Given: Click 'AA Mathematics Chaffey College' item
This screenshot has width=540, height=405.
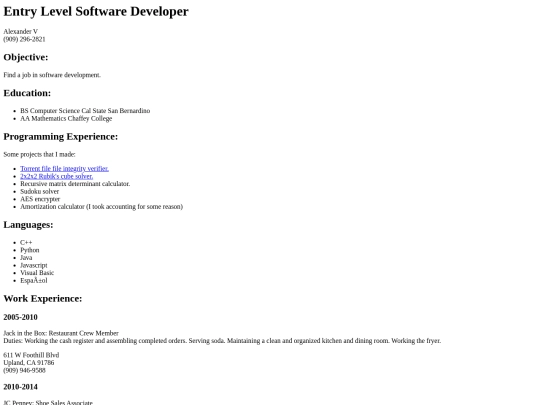Looking at the screenshot, I should tap(66, 118).
